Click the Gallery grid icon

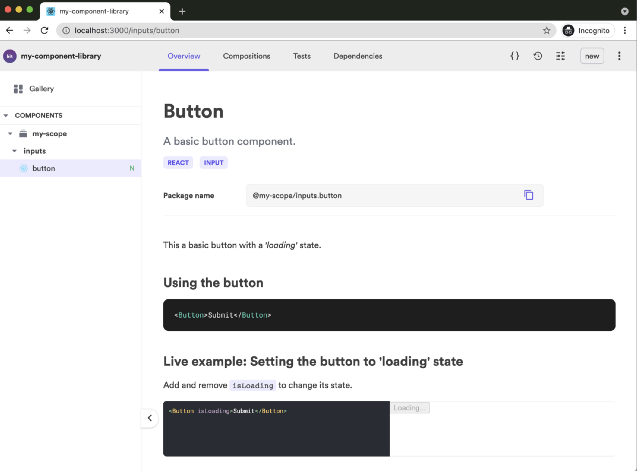point(19,89)
